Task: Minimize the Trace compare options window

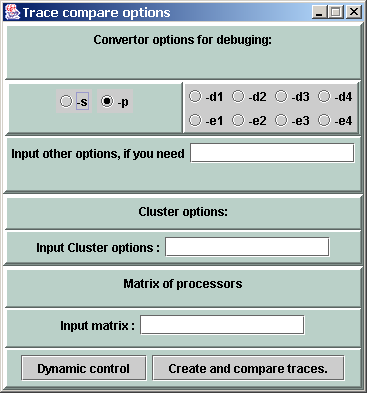Action: [x=319, y=12]
